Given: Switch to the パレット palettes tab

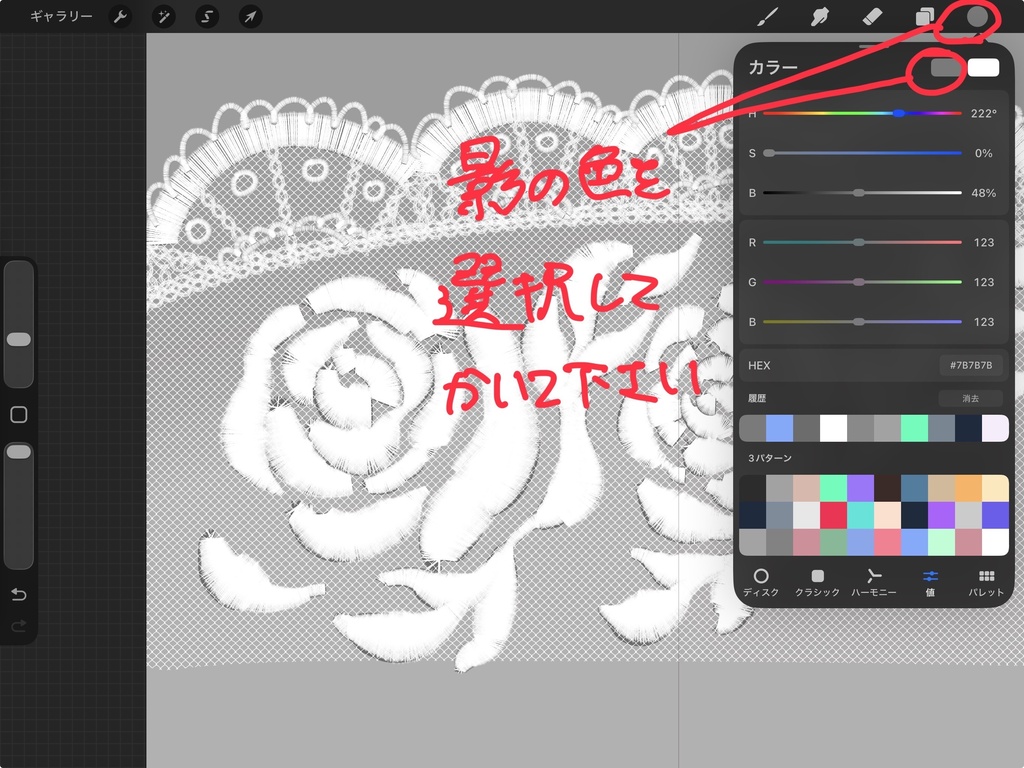Looking at the screenshot, I should click(x=986, y=583).
